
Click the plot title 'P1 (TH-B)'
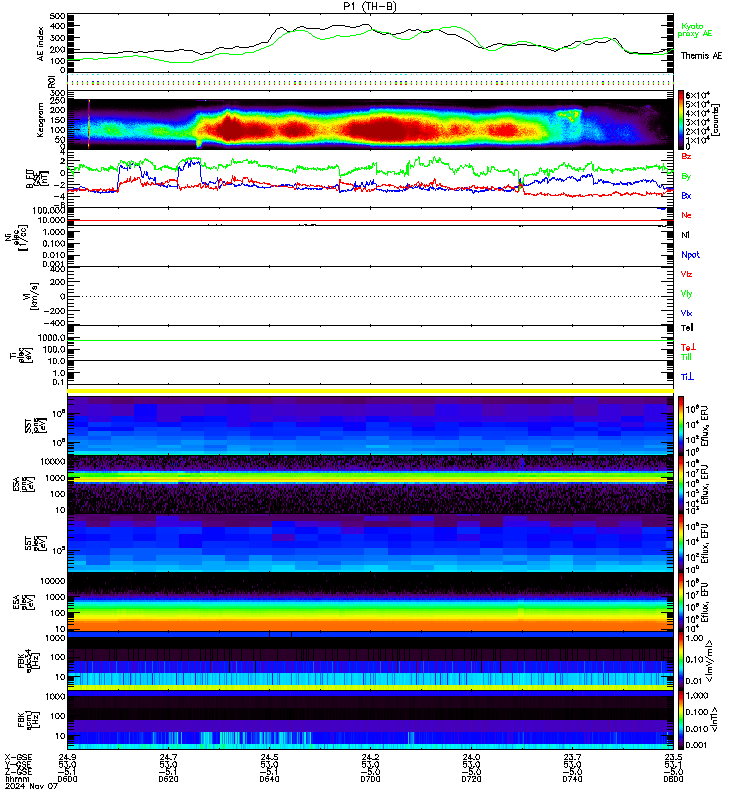coord(370,7)
